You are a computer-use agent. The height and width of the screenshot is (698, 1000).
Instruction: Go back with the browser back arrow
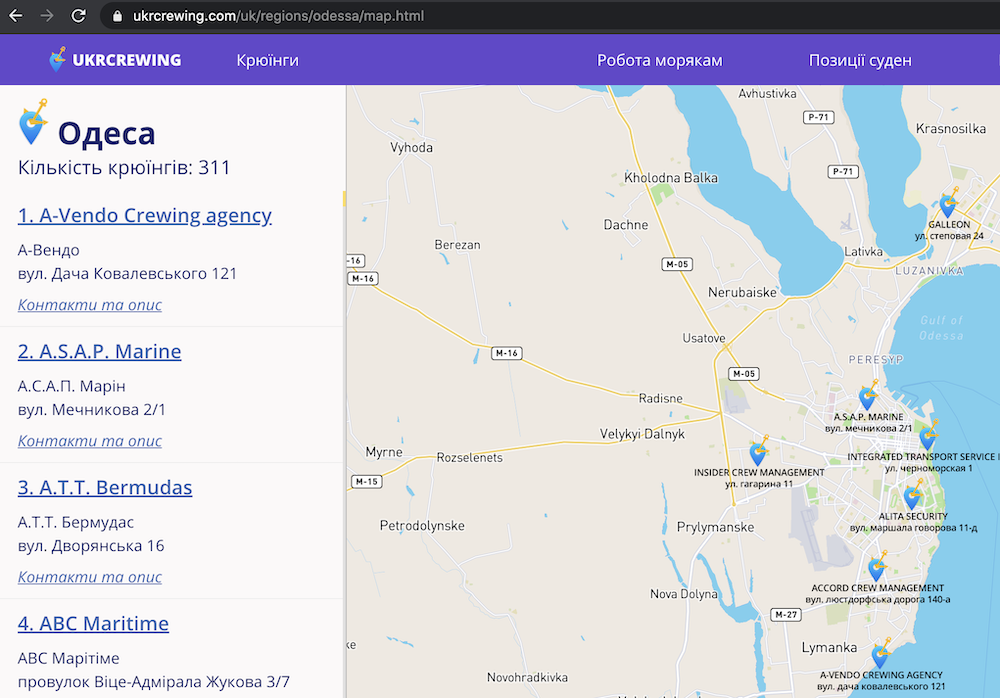coord(15,16)
